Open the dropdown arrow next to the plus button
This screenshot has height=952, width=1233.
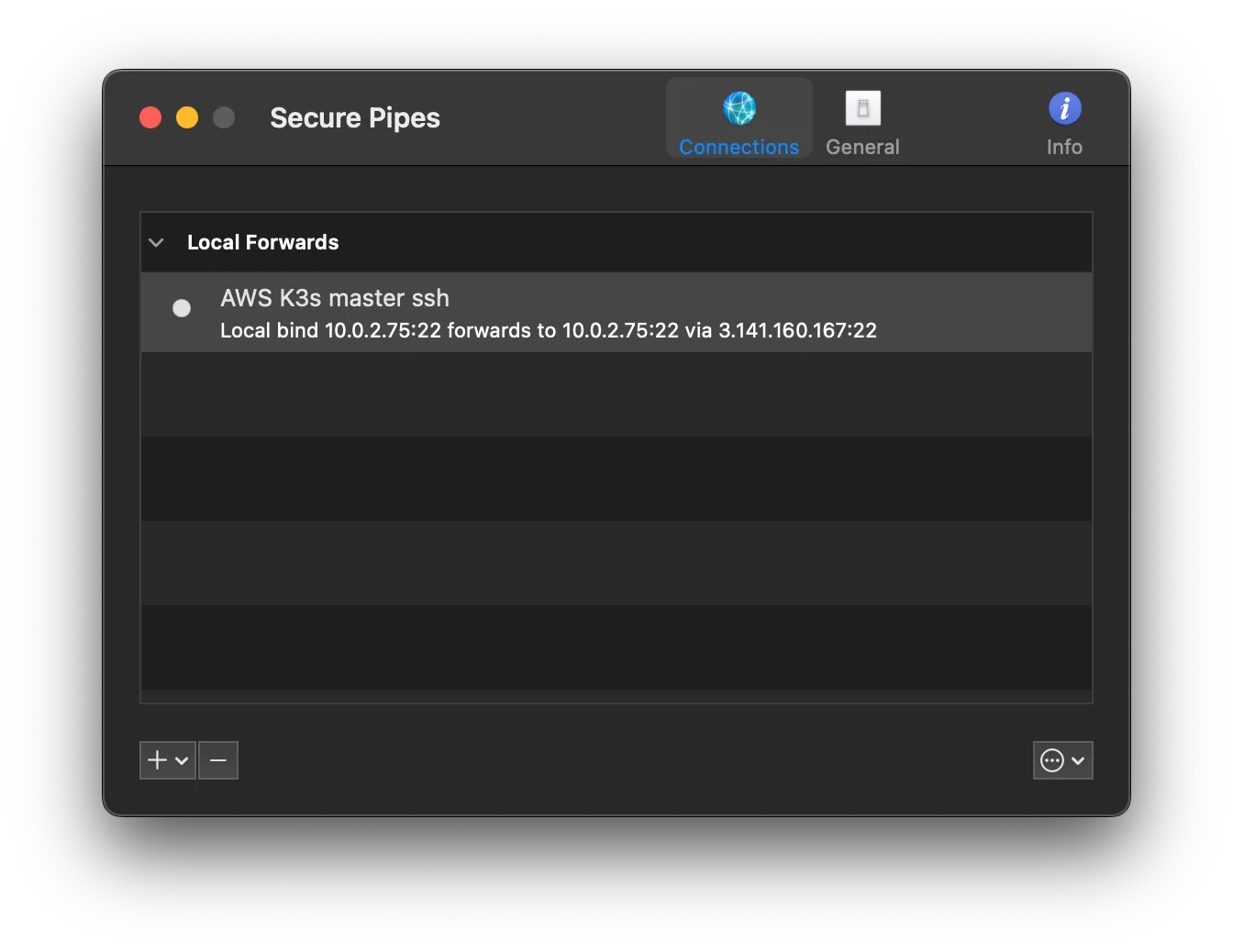(x=181, y=759)
